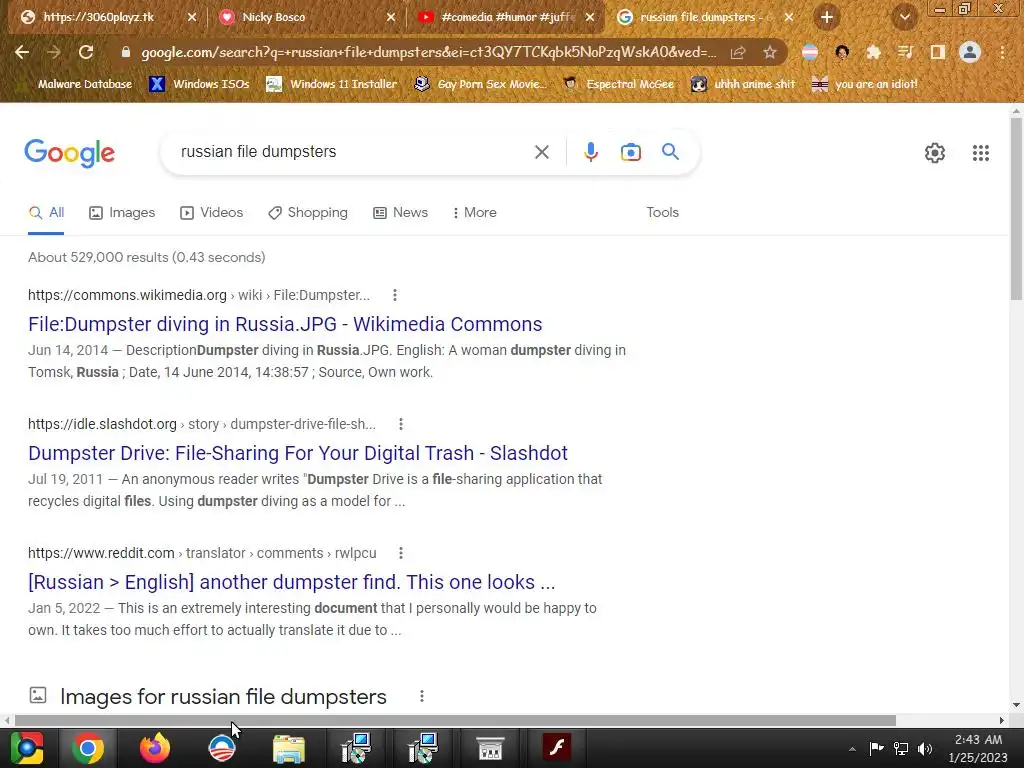The height and width of the screenshot is (768, 1024).
Task: Click the Chrome icon in the taskbar
Action: 88,748
